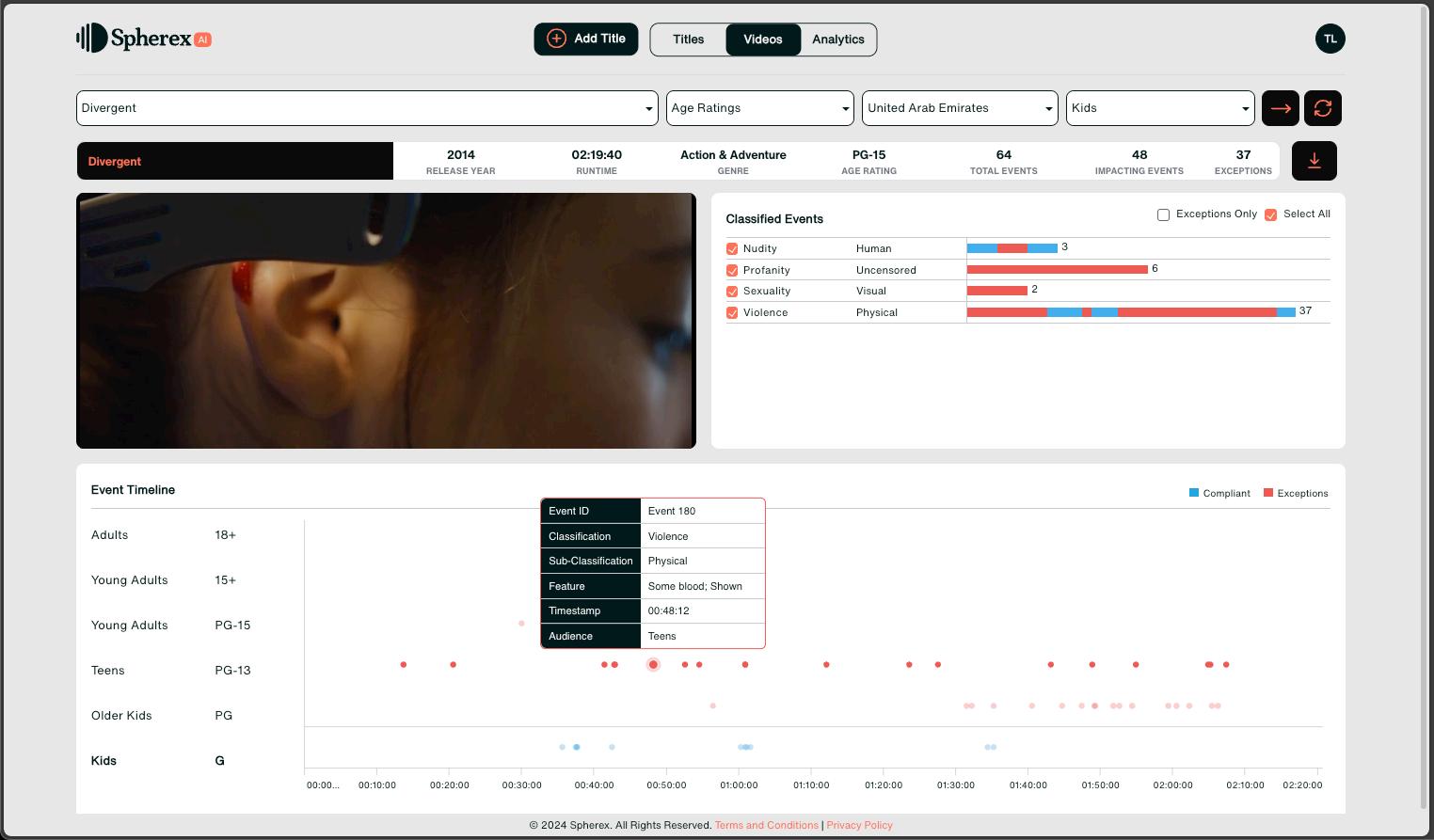
Task: Toggle the Exceptions Only checkbox
Action: tap(1164, 214)
